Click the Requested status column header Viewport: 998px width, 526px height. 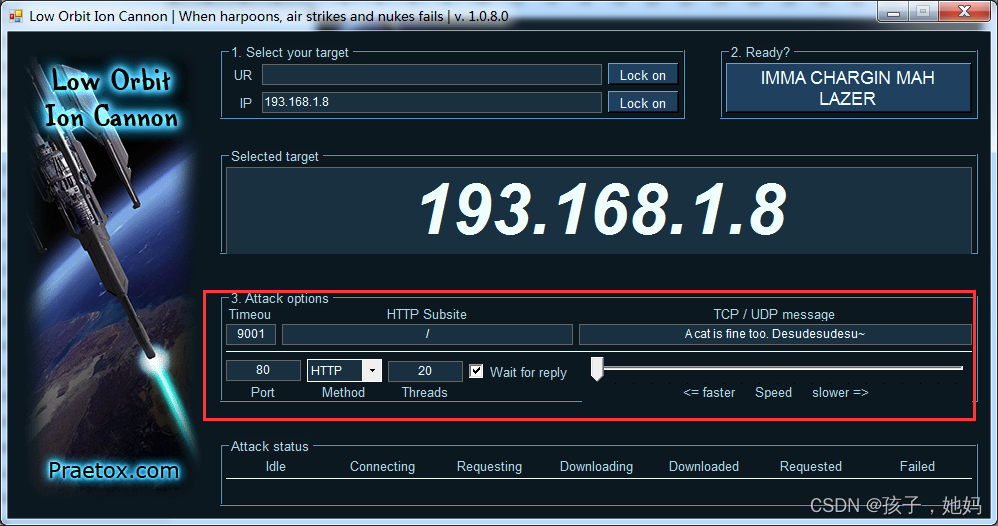tap(811, 467)
